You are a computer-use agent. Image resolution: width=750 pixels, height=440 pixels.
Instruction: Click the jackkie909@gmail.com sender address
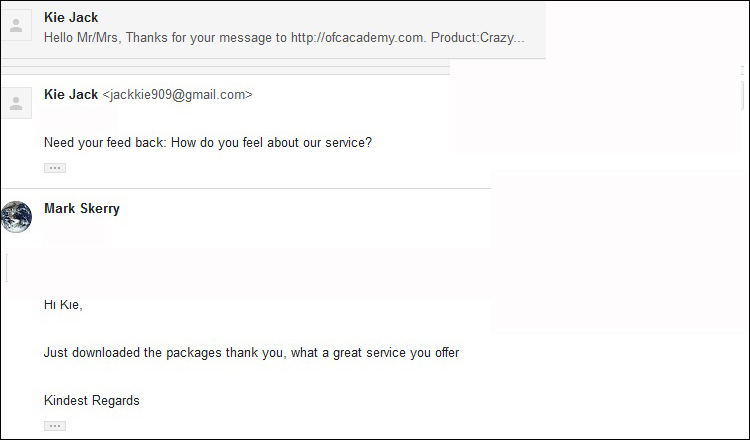177,95
